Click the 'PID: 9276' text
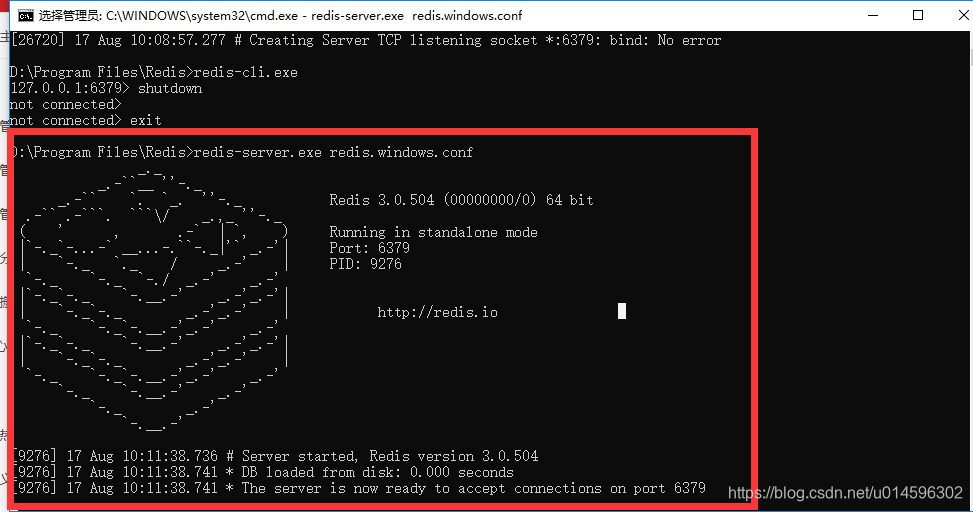973x512 pixels. tap(365, 264)
